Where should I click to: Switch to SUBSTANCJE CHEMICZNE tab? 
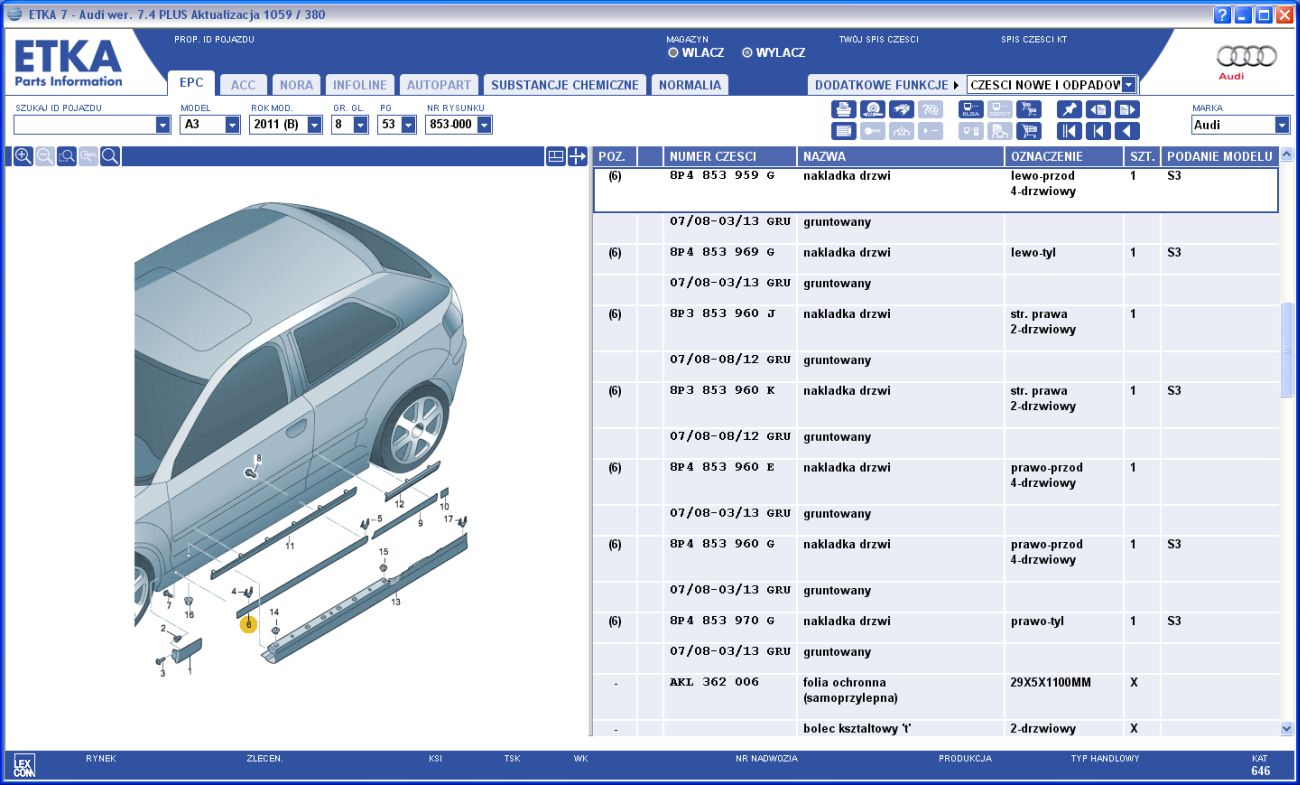click(x=564, y=85)
